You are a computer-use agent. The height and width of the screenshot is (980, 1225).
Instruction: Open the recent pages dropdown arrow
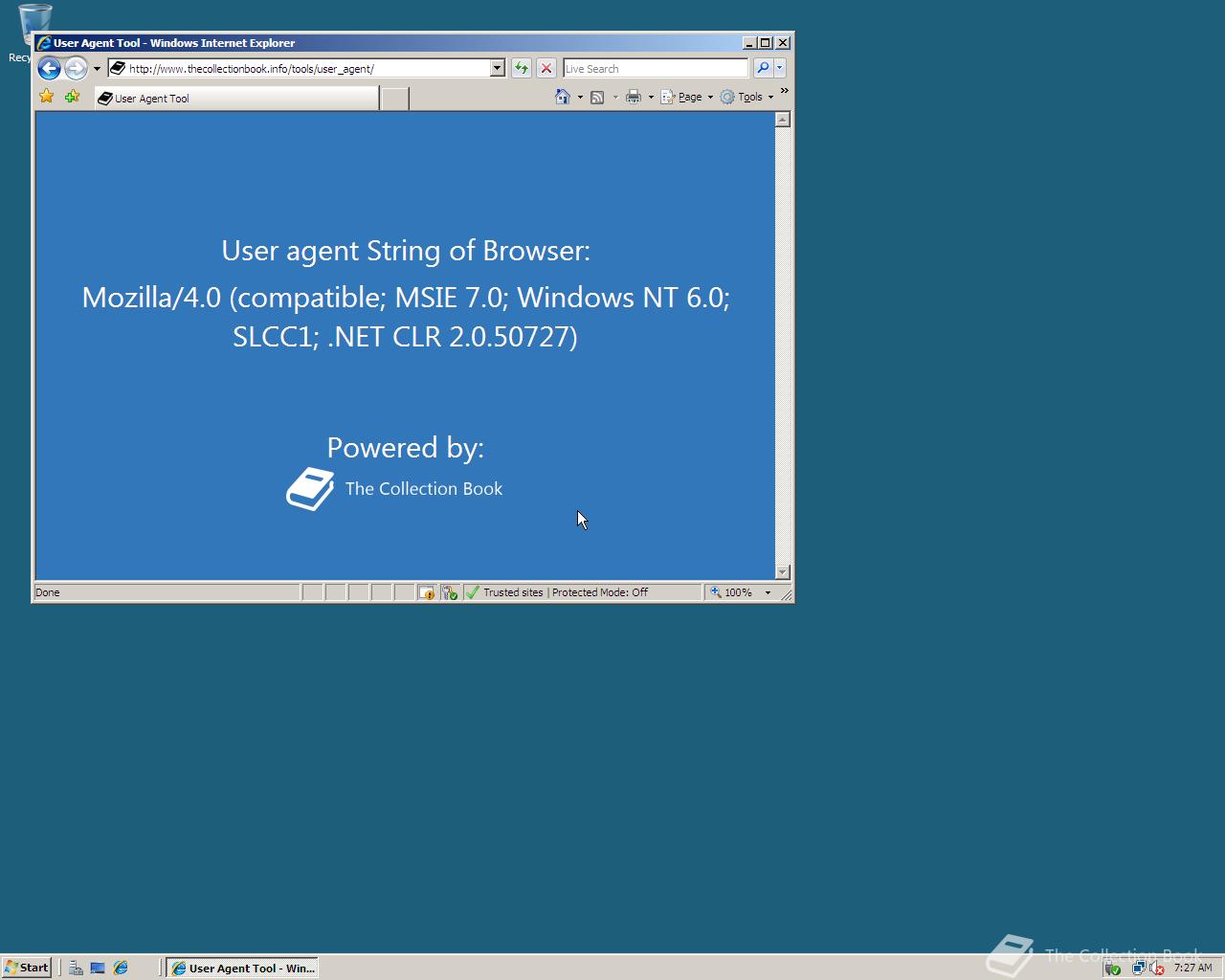coord(97,69)
